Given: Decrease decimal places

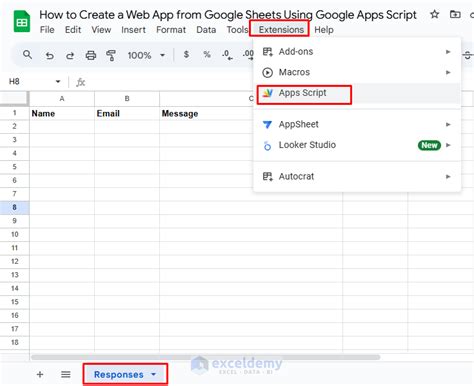Looking at the screenshot, I should click(x=227, y=55).
